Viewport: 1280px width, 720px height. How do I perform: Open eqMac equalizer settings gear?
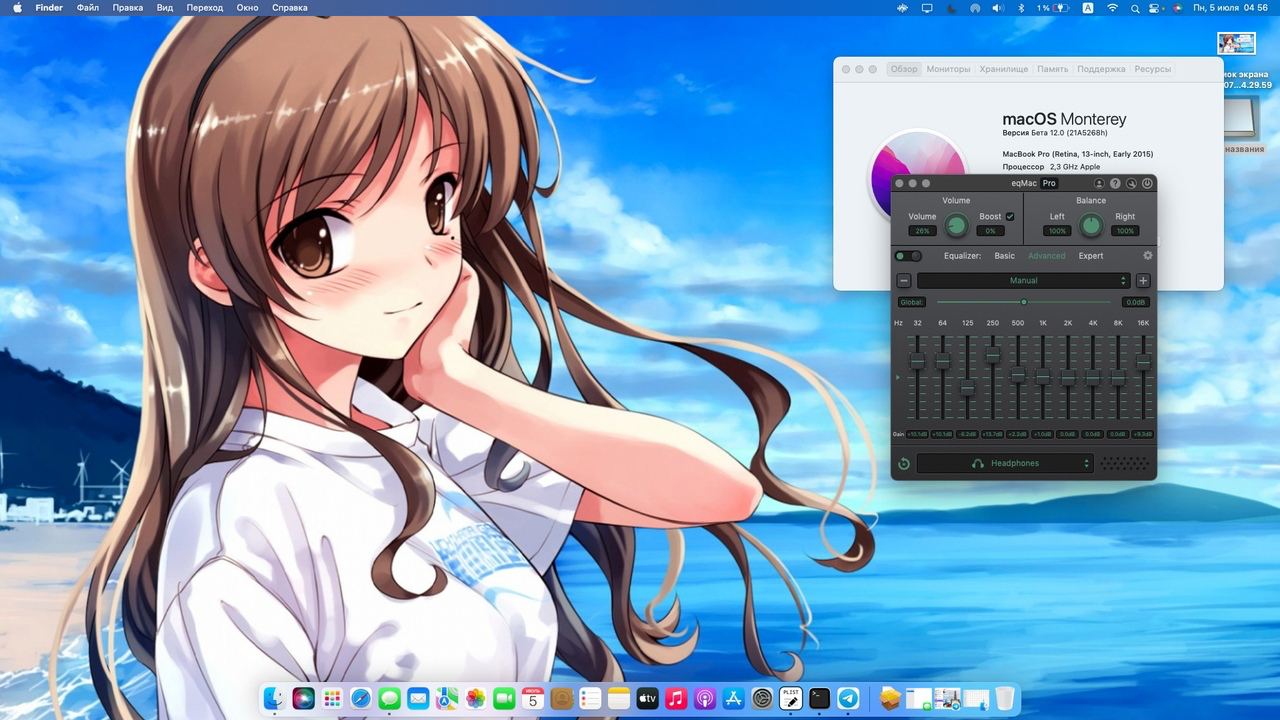[1147, 256]
